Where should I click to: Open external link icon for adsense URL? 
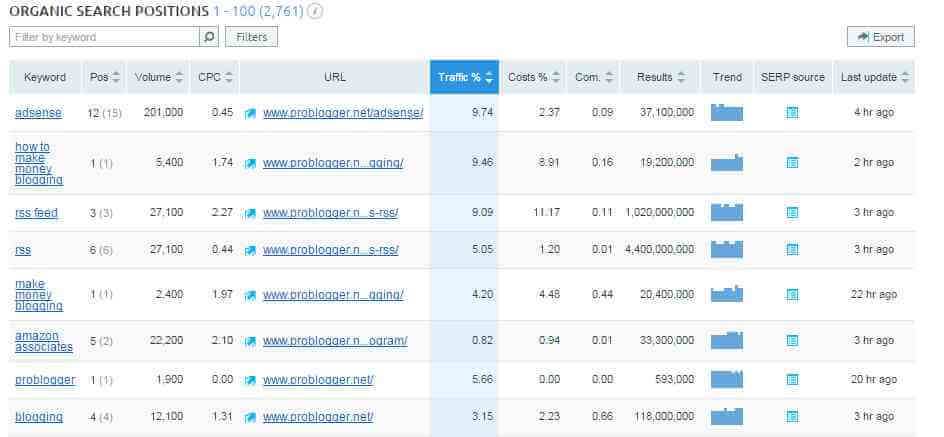click(x=250, y=113)
